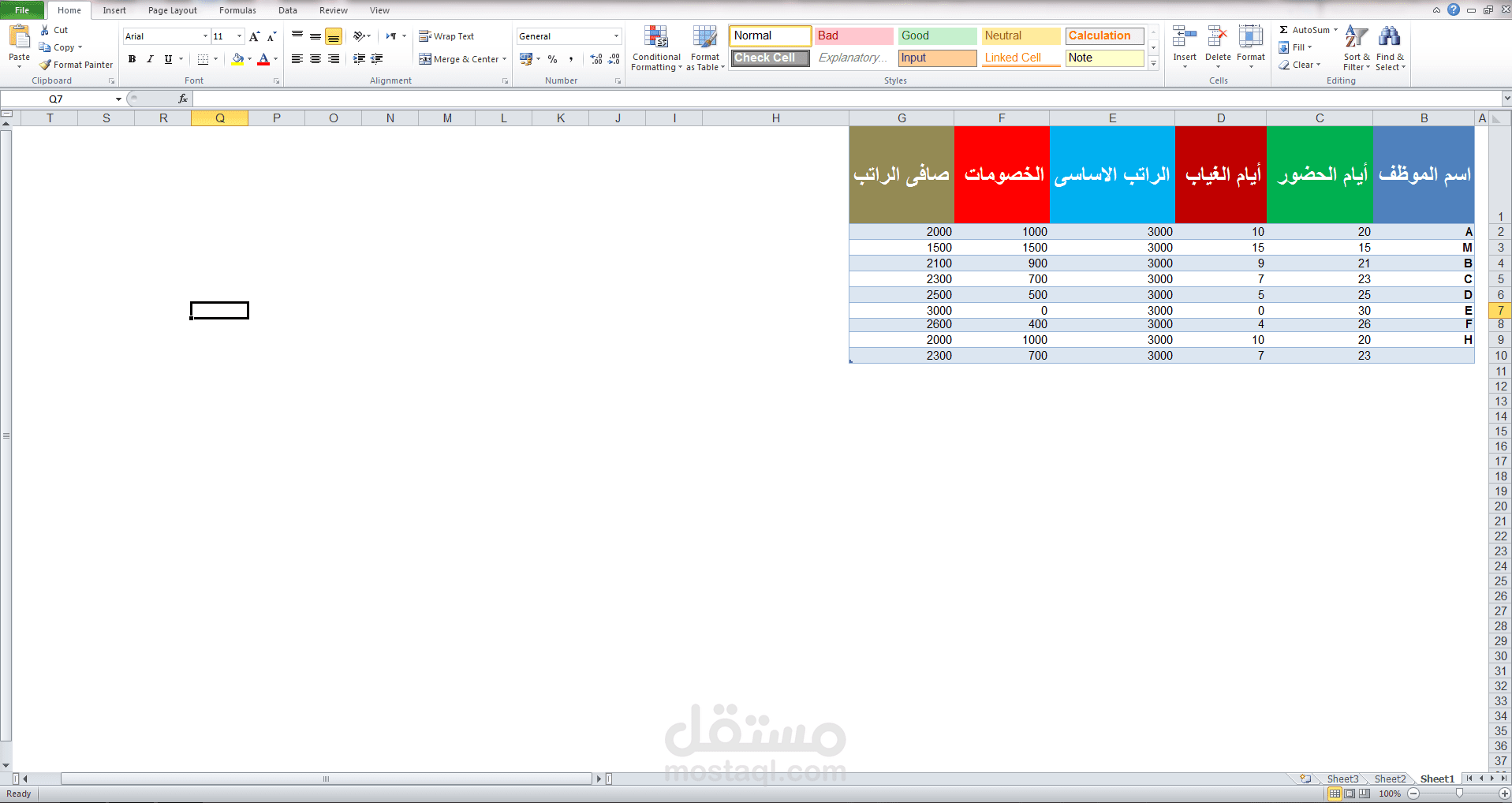The image size is (1512, 803).
Task: Apply the Check Cell style
Action: tap(770, 58)
